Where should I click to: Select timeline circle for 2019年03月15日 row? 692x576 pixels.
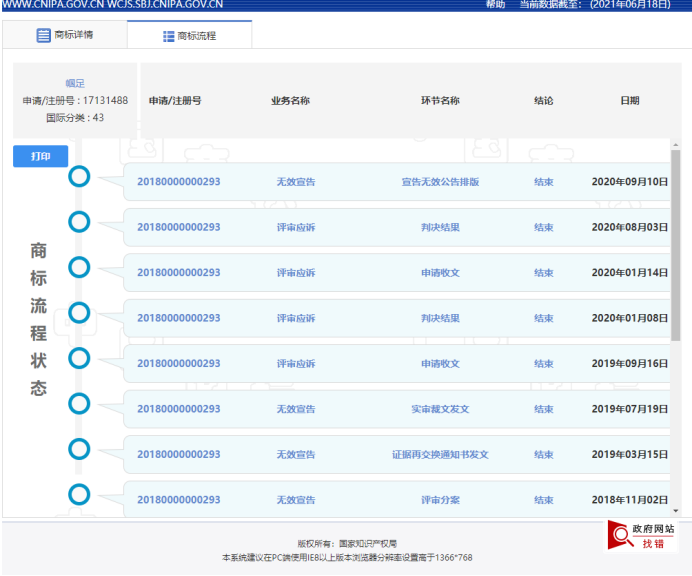click(79, 449)
